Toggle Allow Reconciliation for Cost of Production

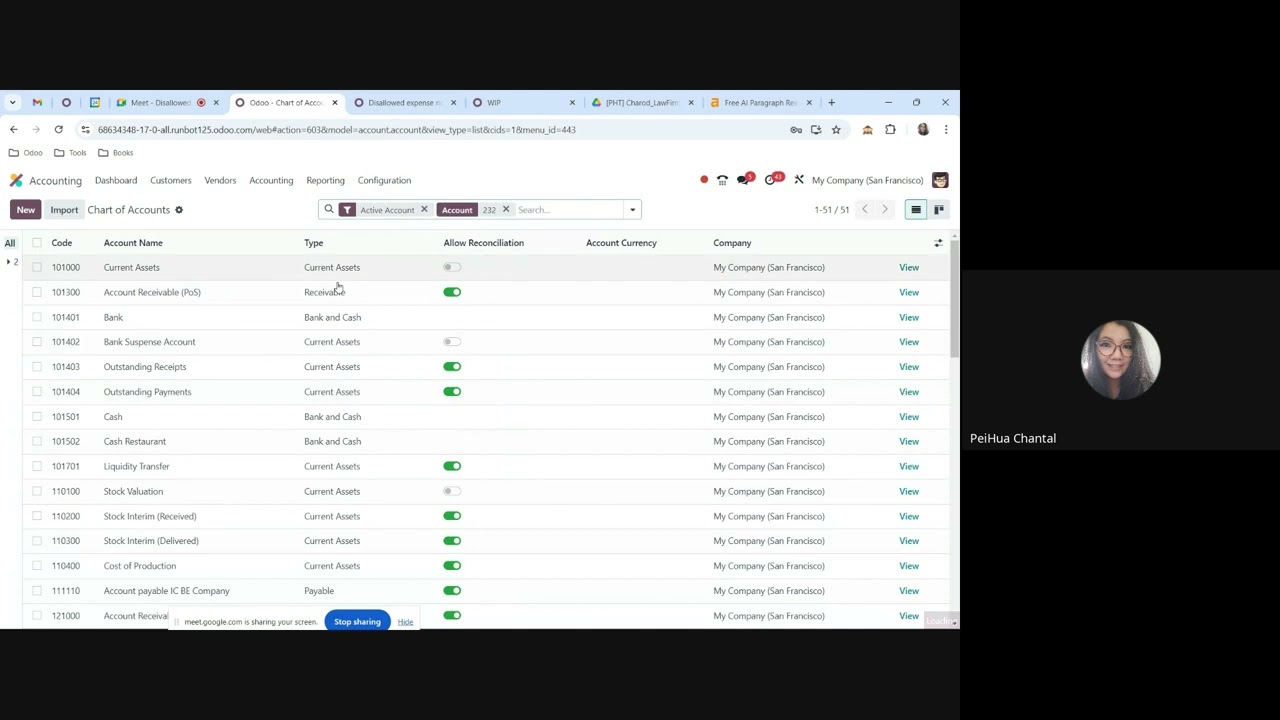(x=452, y=566)
